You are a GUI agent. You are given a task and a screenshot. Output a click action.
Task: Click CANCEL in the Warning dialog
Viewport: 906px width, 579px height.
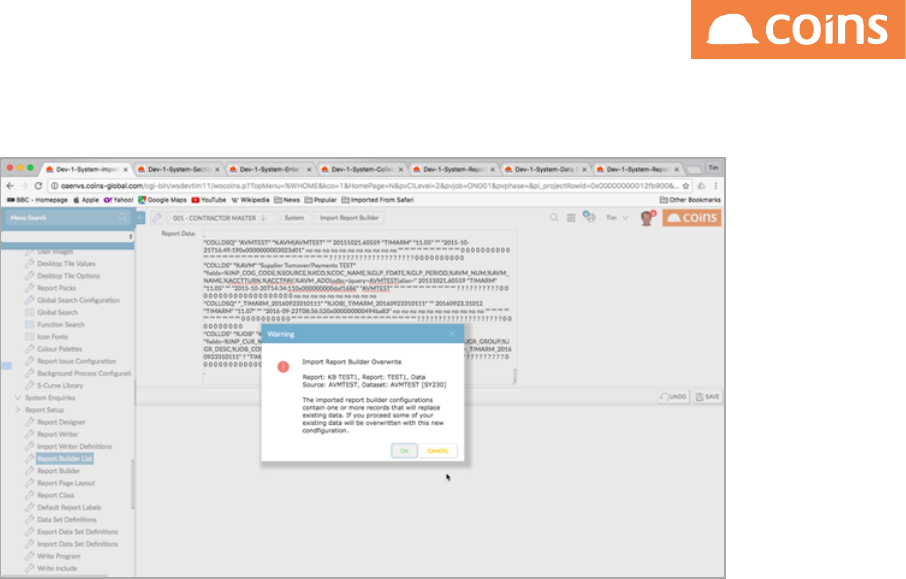point(437,451)
